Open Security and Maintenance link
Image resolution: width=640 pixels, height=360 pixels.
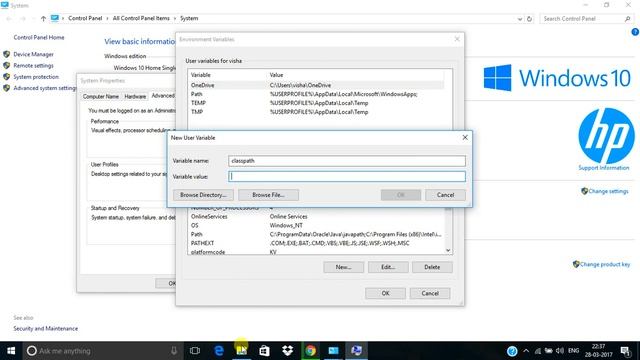pos(45,329)
